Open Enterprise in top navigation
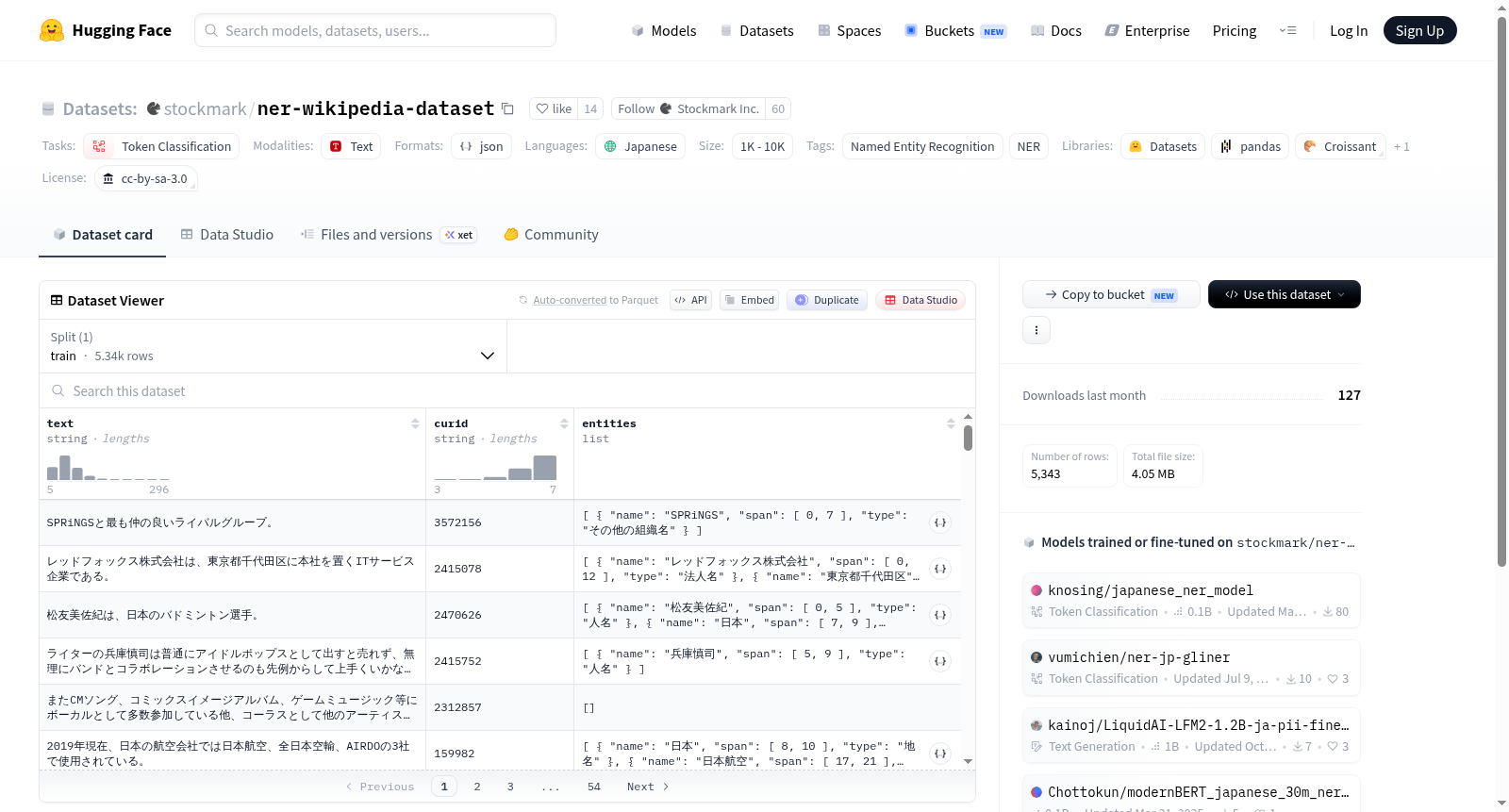Viewport: 1509px width, 812px height. pyautogui.click(x=1147, y=30)
